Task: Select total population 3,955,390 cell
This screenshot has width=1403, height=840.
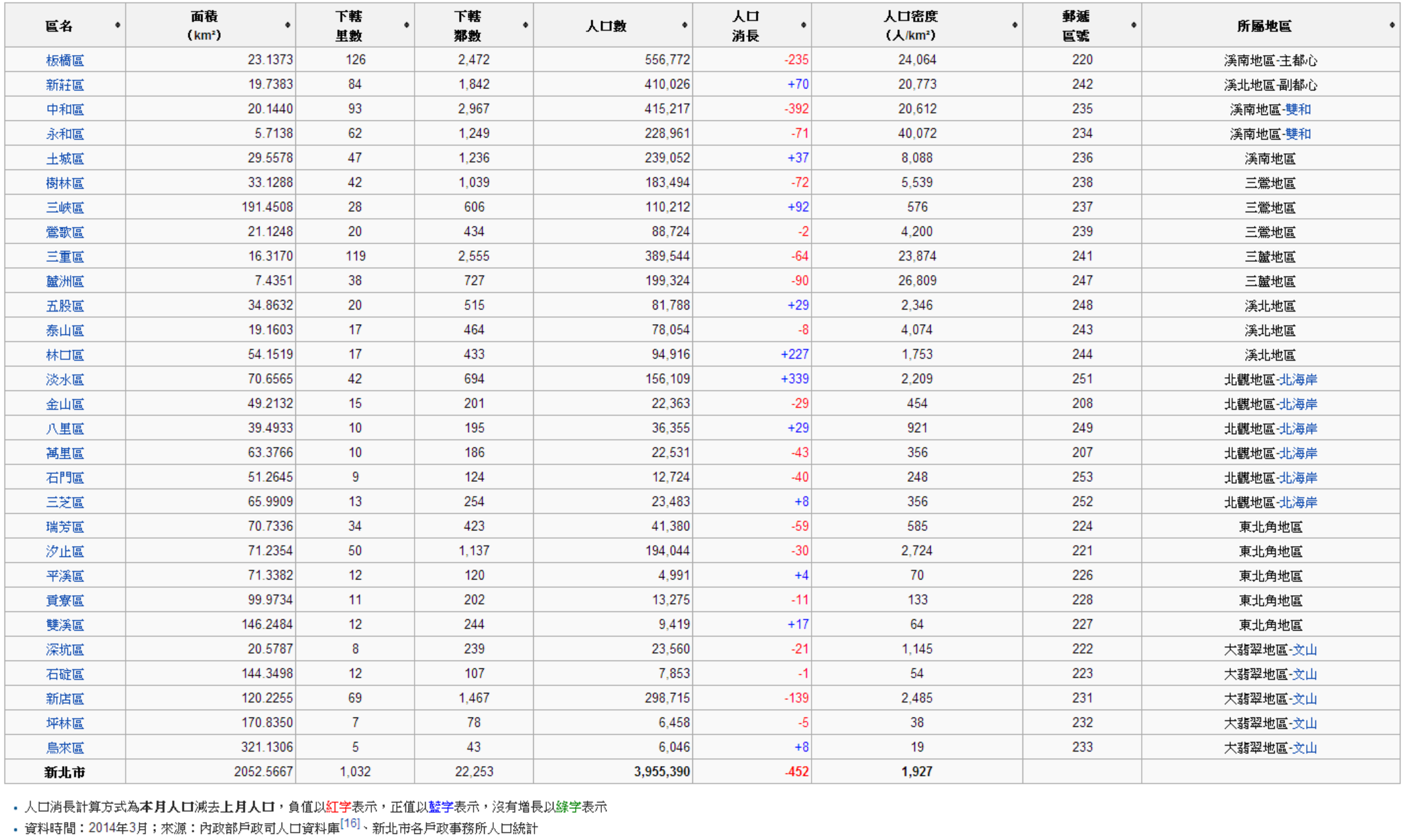Action: (x=613, y=771)
